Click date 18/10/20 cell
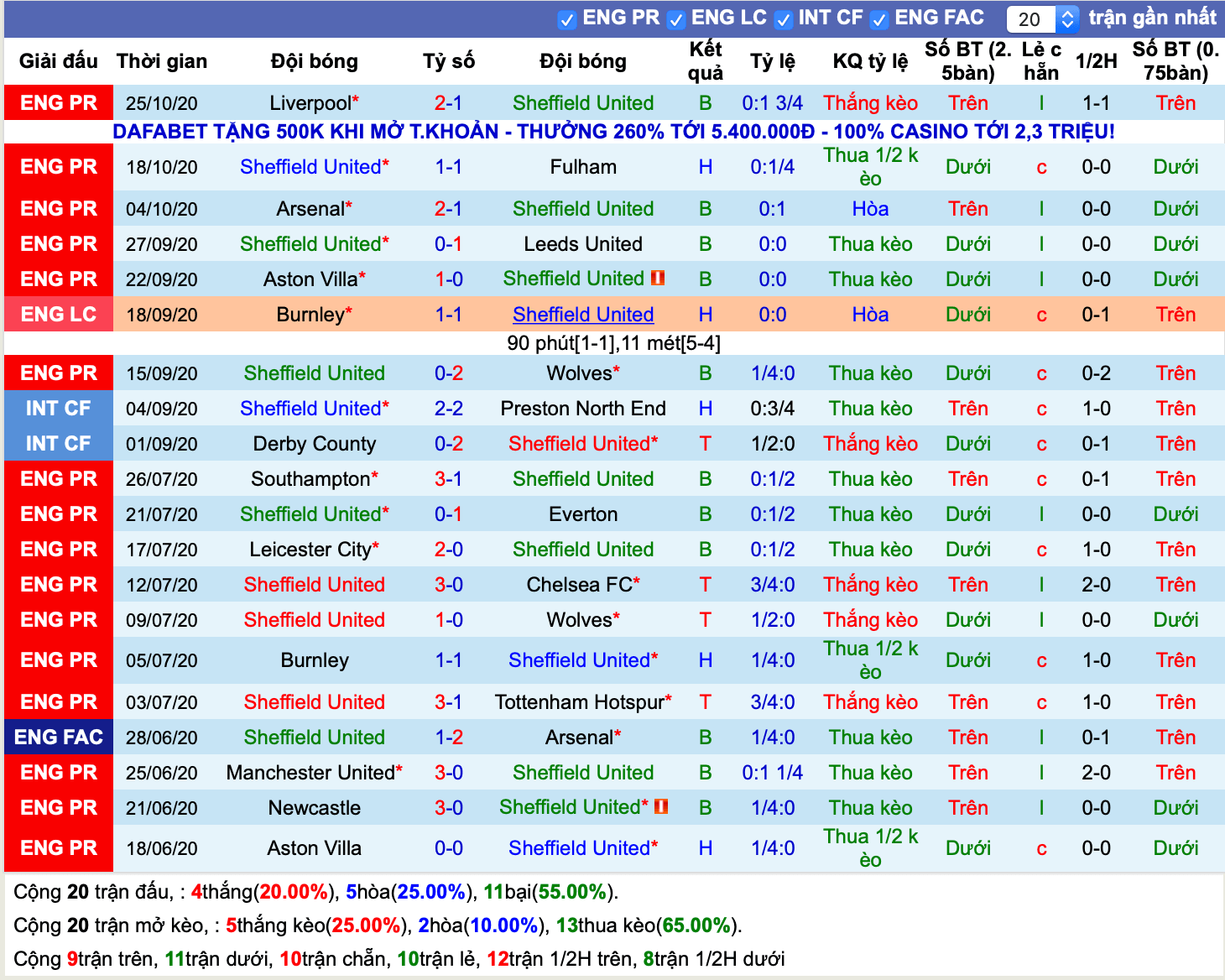Viewport: 1225px width, 980px height. [x=162, y=167]
